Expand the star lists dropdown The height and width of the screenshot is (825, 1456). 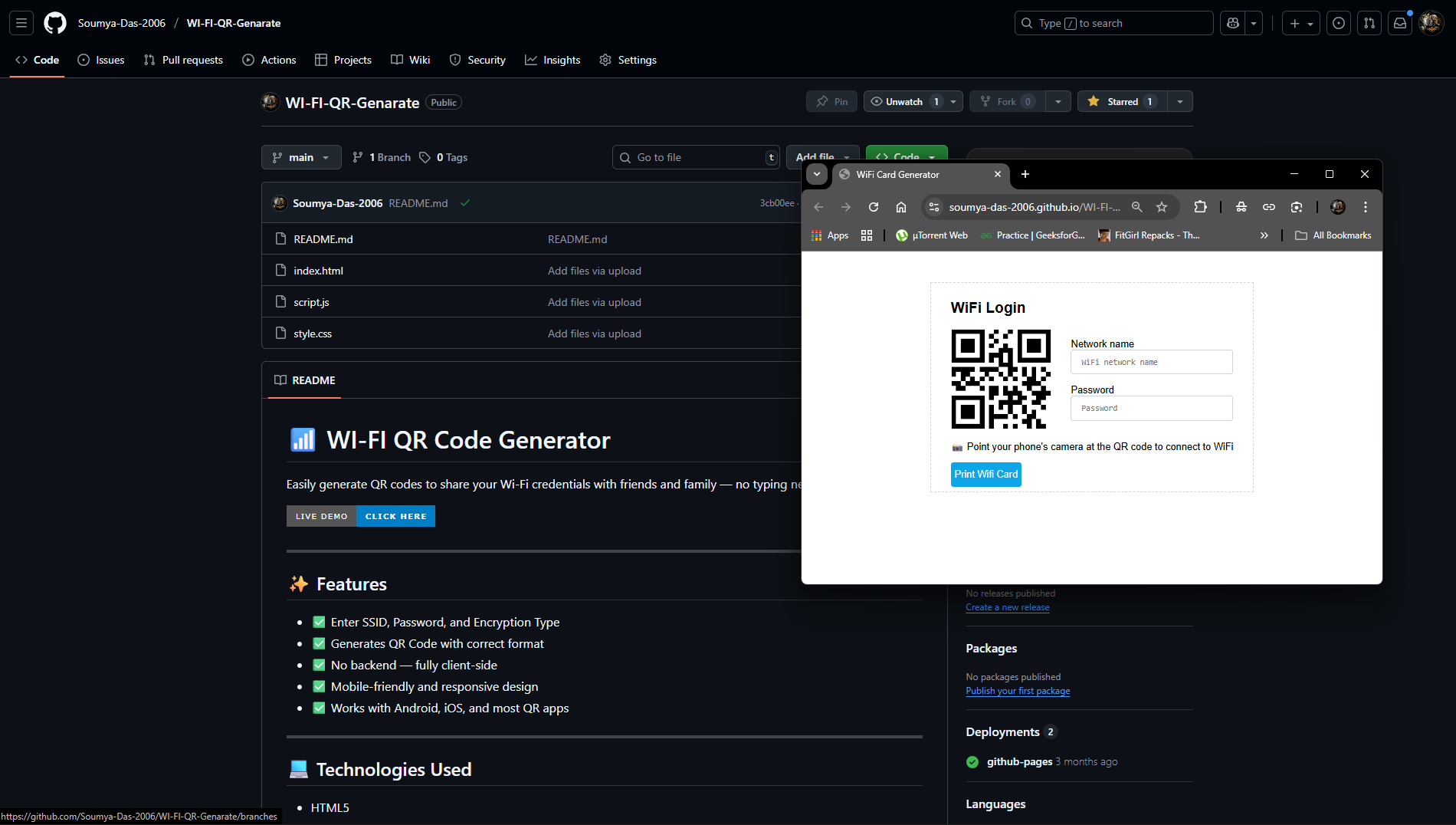(x=1180, y=101)
